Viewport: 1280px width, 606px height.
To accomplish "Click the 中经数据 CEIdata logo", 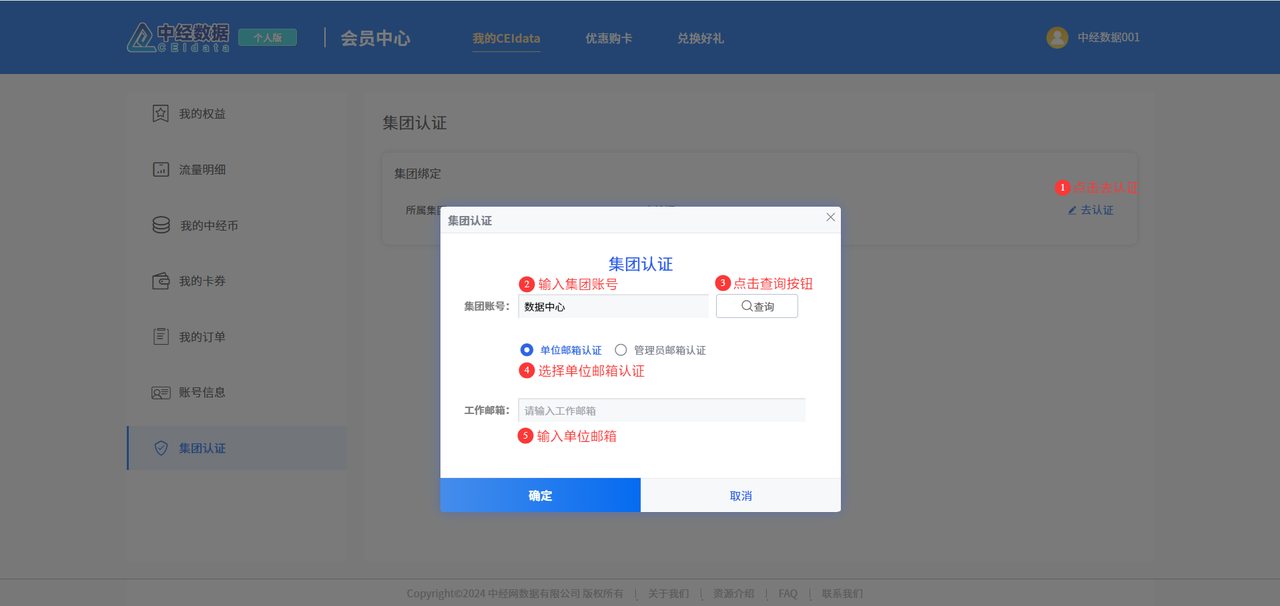I will pyautogui.click(x=178, y=37).
